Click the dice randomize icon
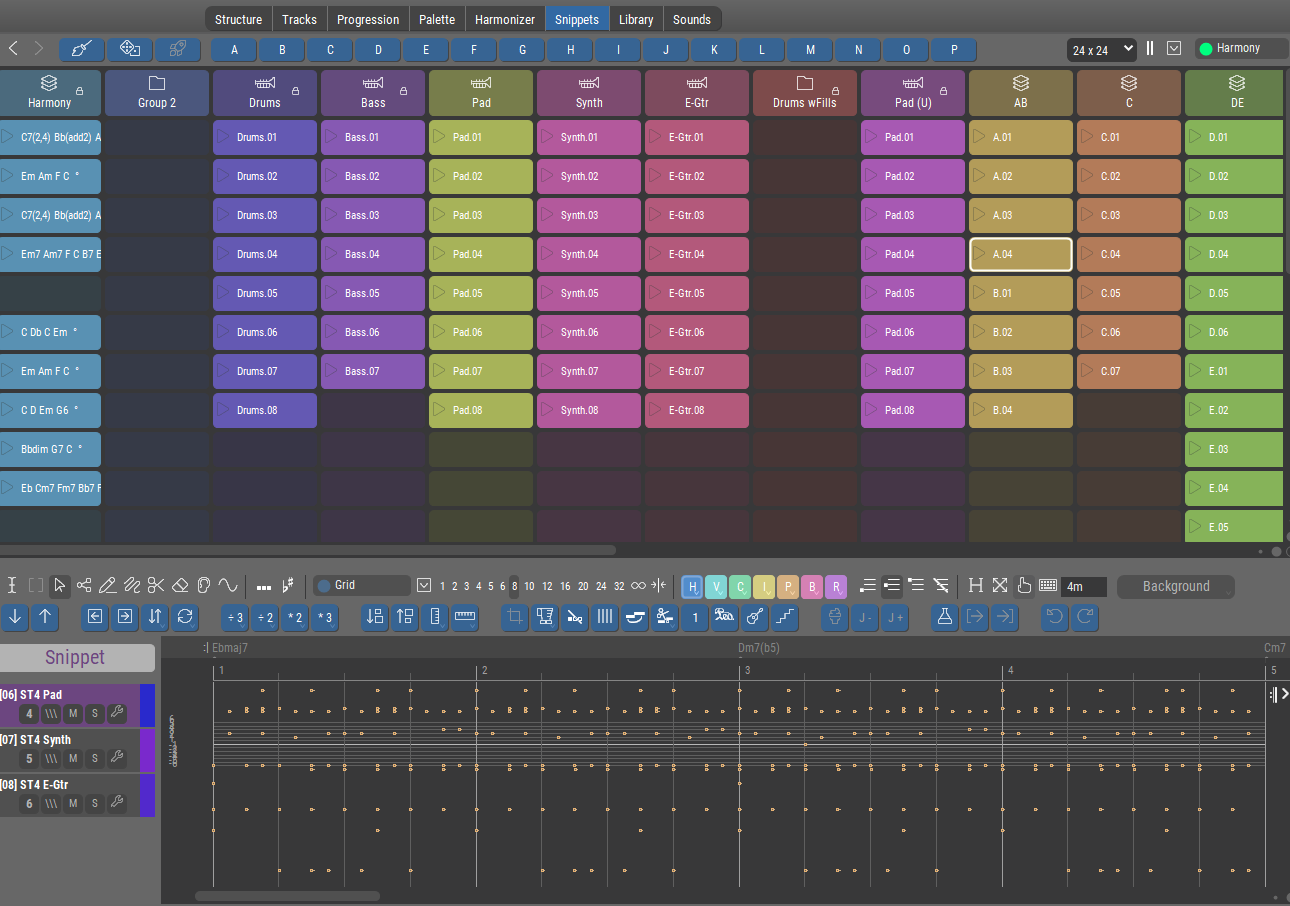This screenshot has height=906, width=1290. click(x=130, y=48)
